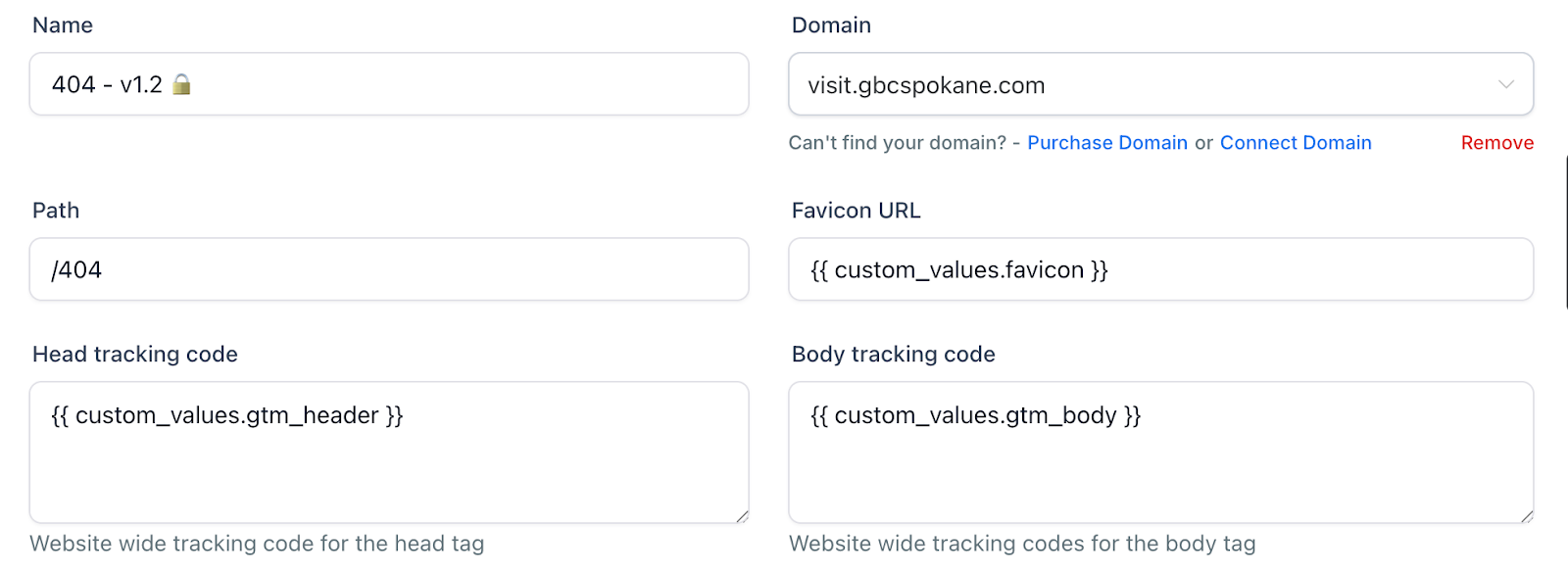Viewport: 1568px width, 575px height.
Task: Select the Favicon URL input field
Action: (x=1160, y=269)
